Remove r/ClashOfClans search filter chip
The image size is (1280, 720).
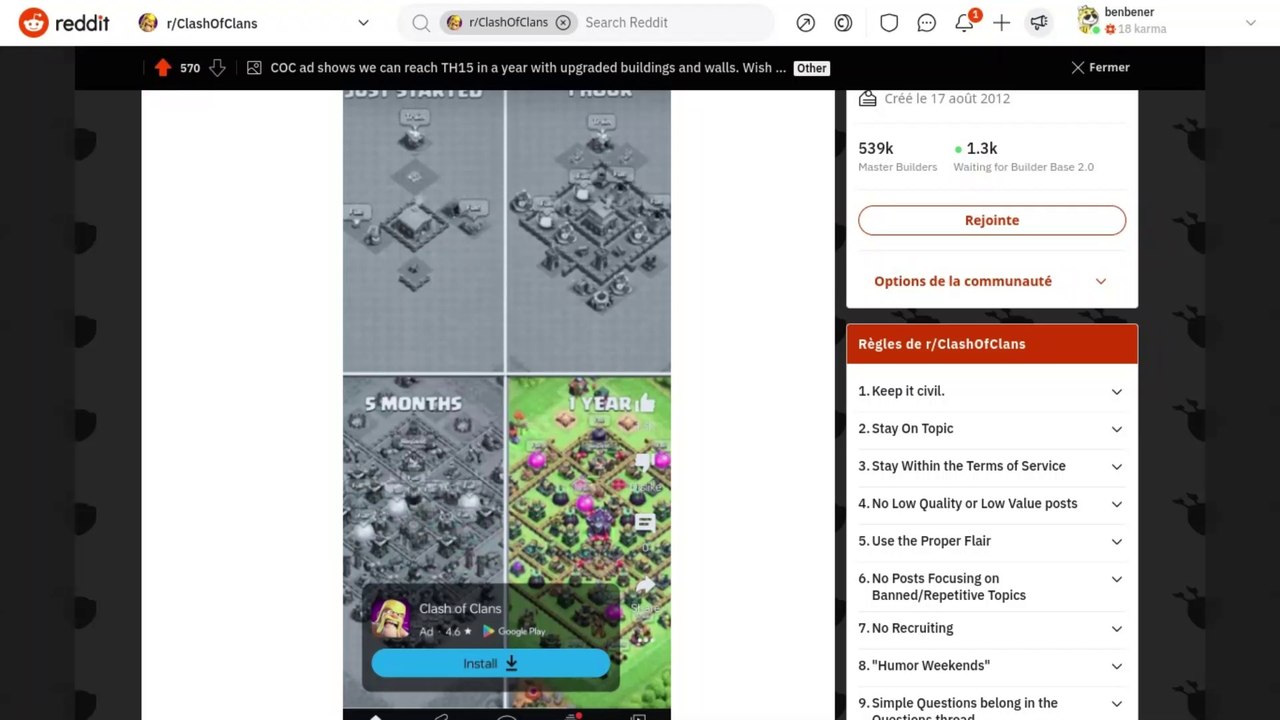pyautogui.click(x=563, y=22)
